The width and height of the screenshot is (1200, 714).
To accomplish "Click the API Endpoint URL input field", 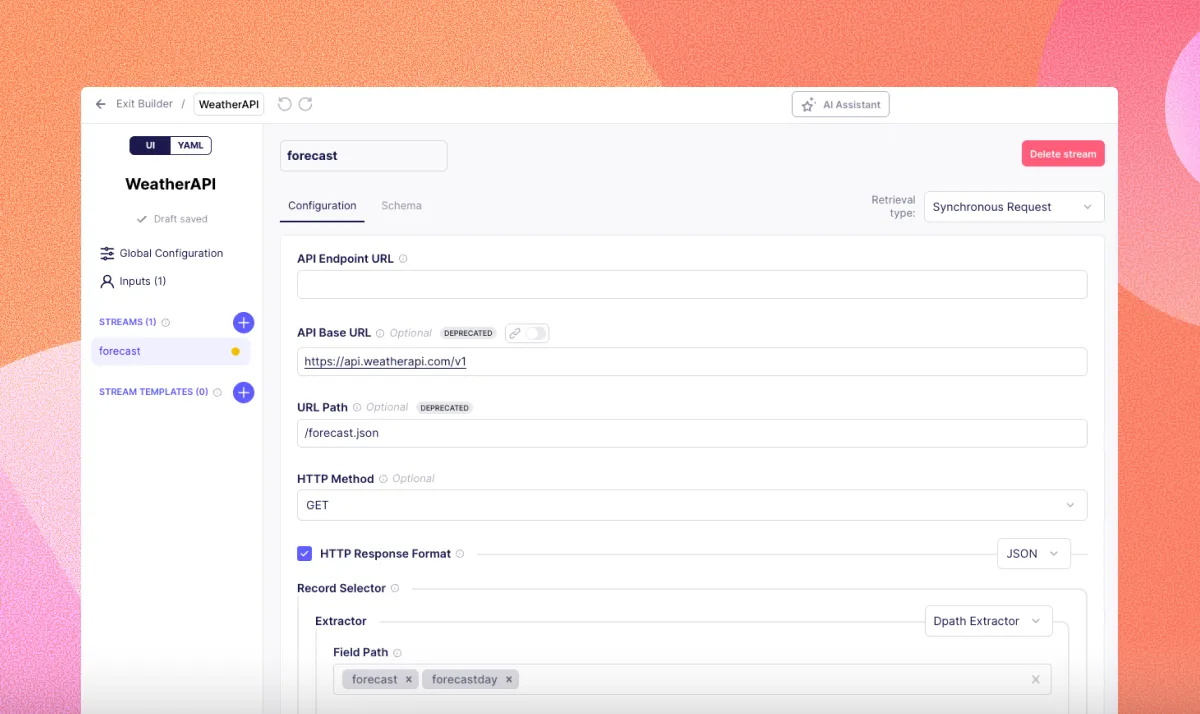I will (692, 284).
